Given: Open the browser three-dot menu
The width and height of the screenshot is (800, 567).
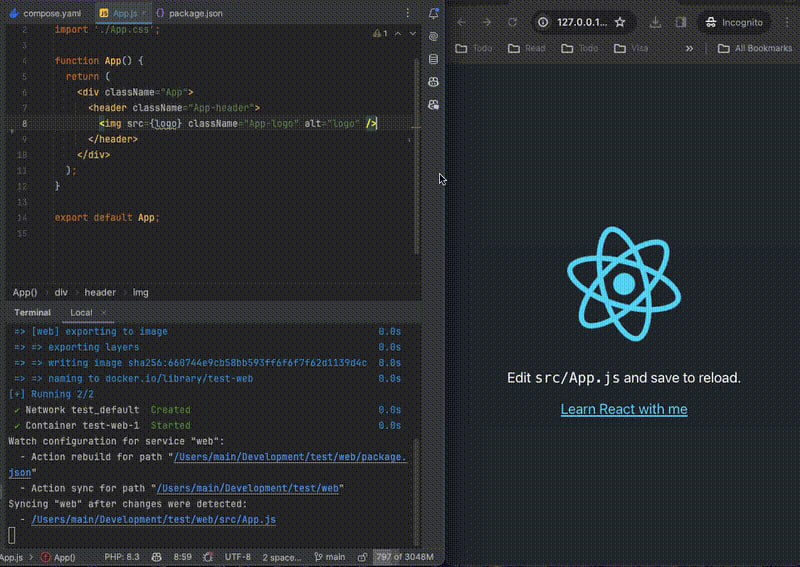Looking at the screenshot, I should [x=787, y=22].
